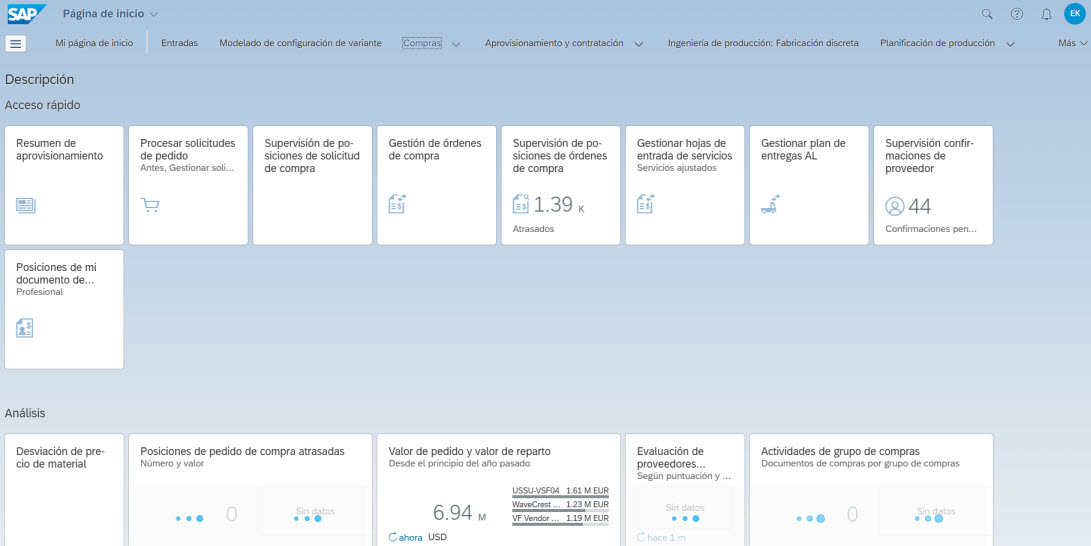Expand Aprovisionamiento y contratación chevron
Viewport: 1091px width, 546px height.
[639, 44]
